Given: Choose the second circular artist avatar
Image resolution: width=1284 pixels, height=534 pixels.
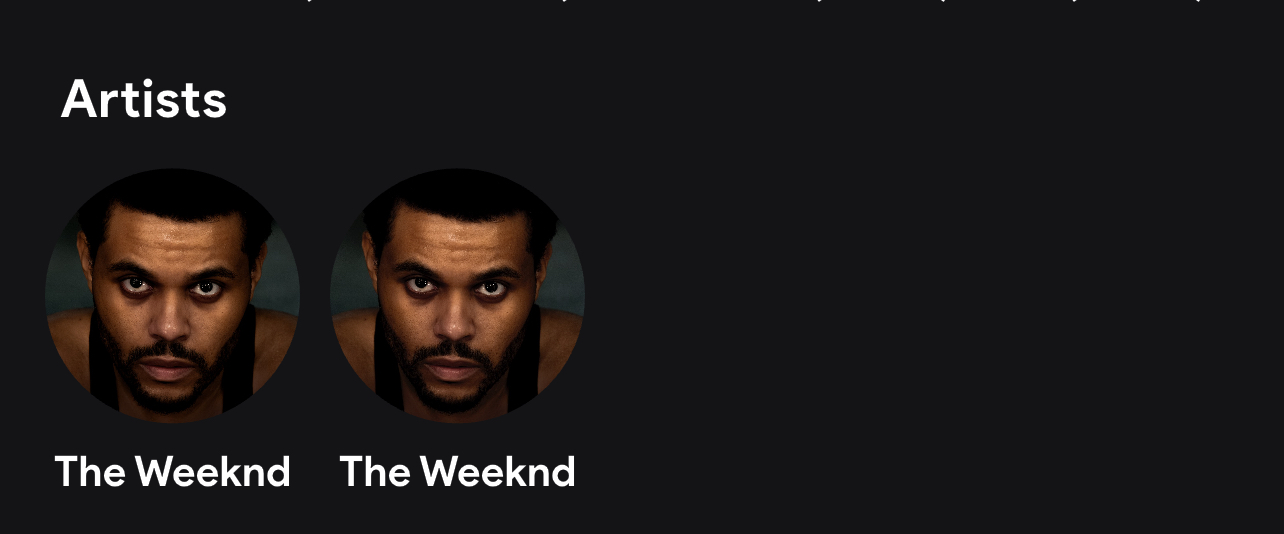Looking at the screenshot, I should [457, 296].
